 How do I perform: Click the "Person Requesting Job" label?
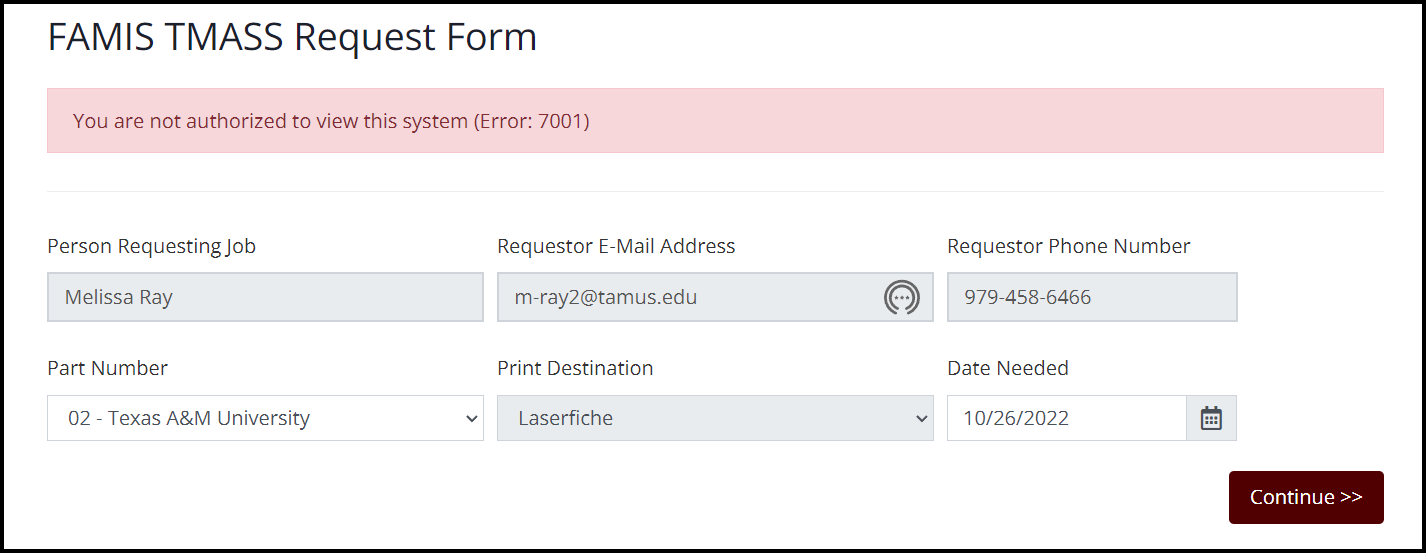tap(151, 246)
